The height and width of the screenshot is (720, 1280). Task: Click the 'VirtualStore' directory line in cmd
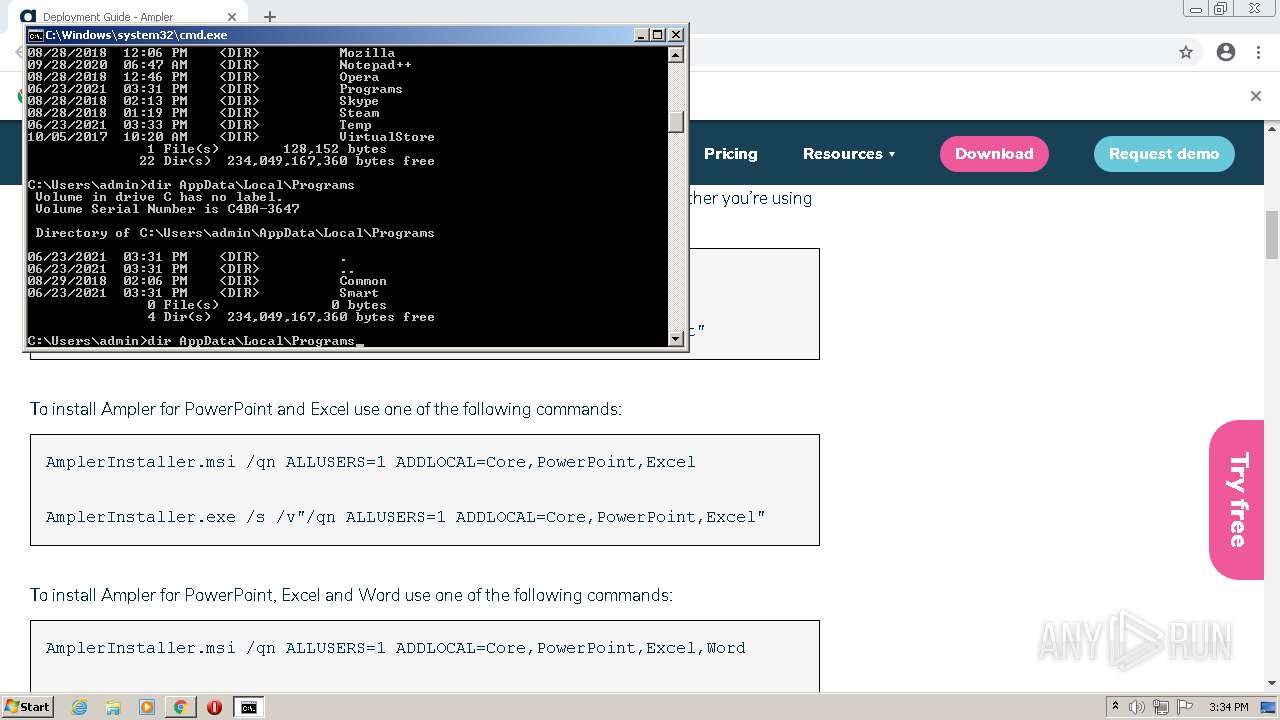point(231,137)
